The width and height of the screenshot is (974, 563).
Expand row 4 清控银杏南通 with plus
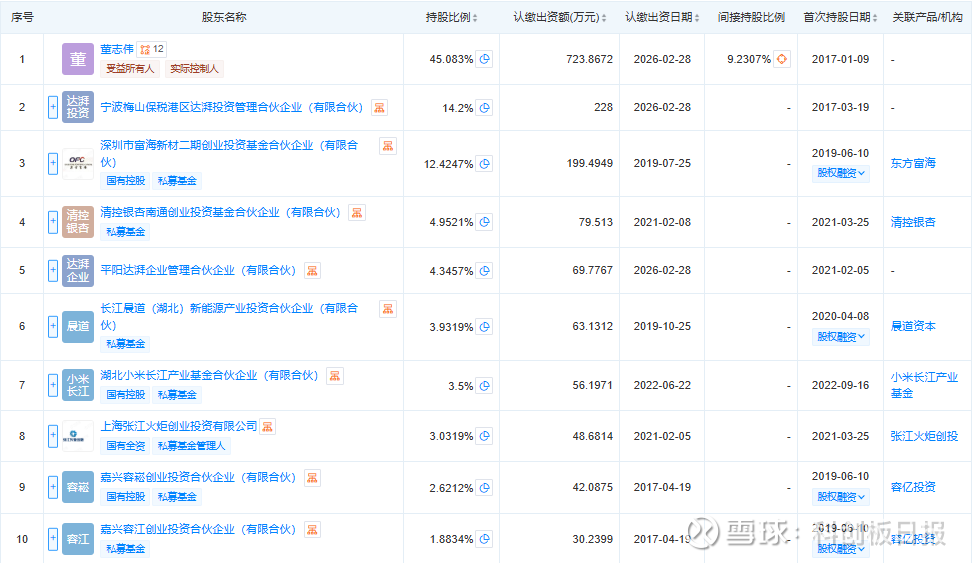[x=53, y=222]
